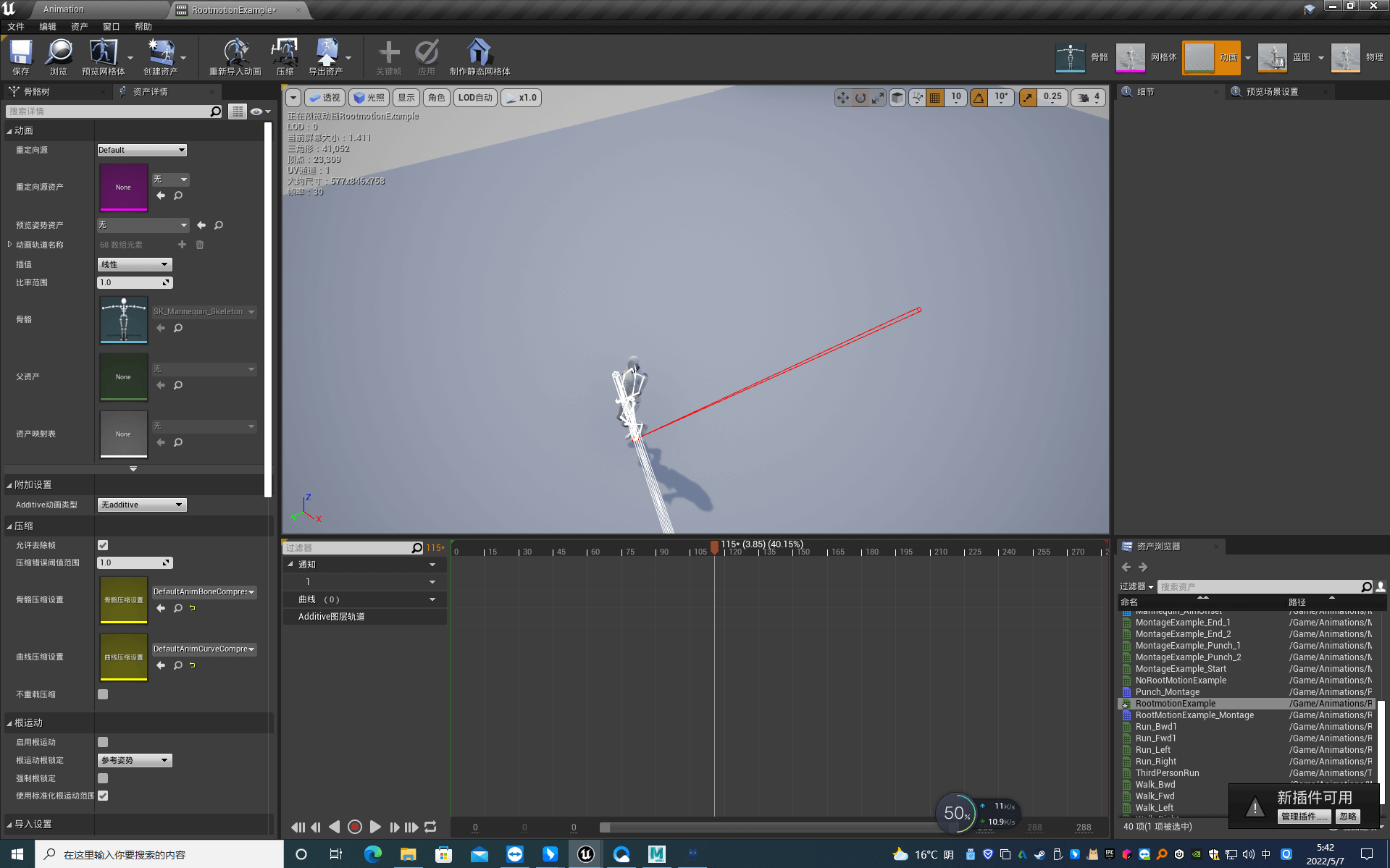Switch to the 骨骼树 tab
The width and height of the screenshot is (1390, 868).
click(36, 92)
